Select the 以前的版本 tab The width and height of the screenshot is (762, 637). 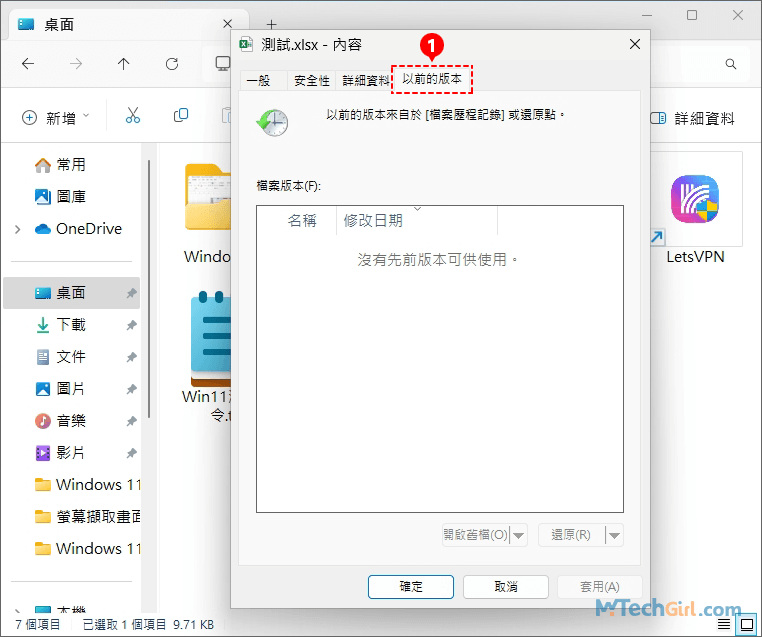pos(432,78)
